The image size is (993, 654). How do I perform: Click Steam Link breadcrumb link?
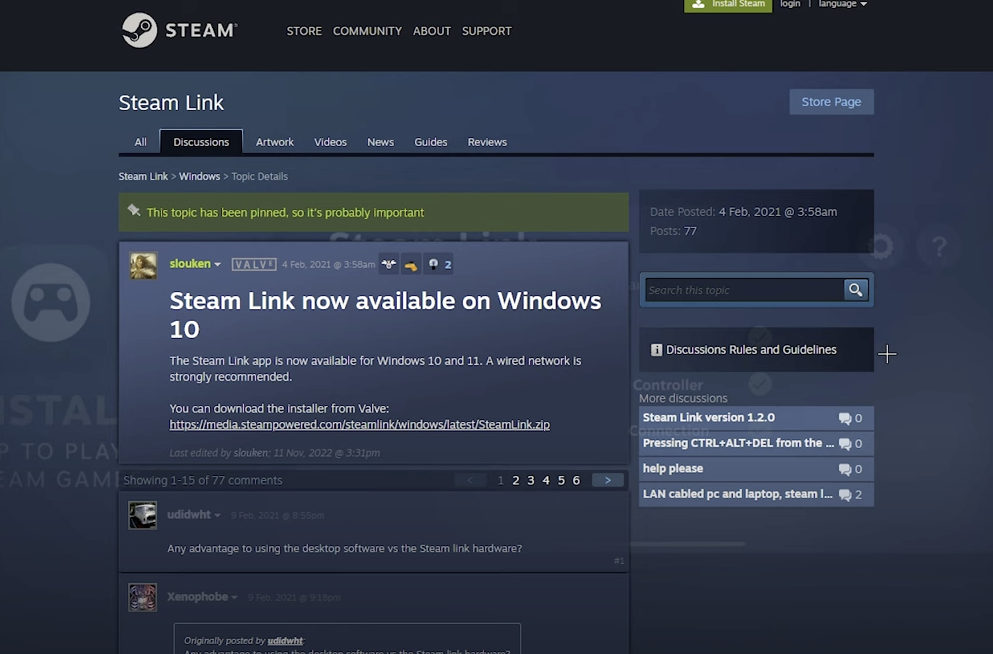click(143, 177)
